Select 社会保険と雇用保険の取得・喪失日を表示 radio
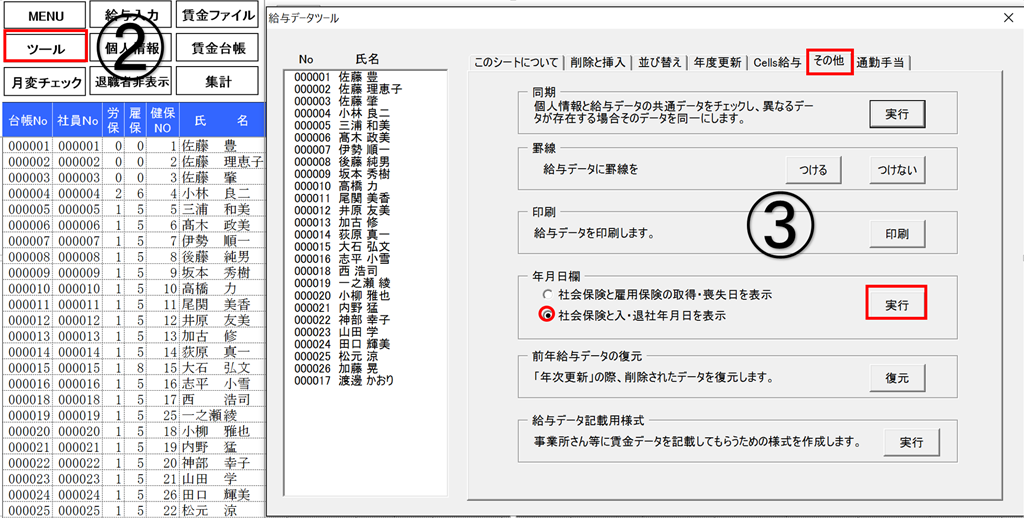The image size is (1024, 518). tap(658, 295)
